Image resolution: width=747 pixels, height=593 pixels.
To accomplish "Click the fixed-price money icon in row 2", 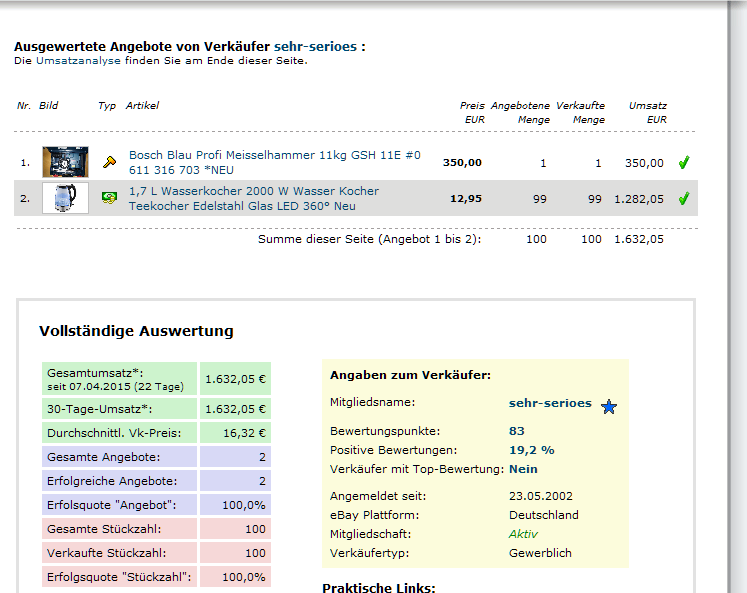I will pos(110,198).
